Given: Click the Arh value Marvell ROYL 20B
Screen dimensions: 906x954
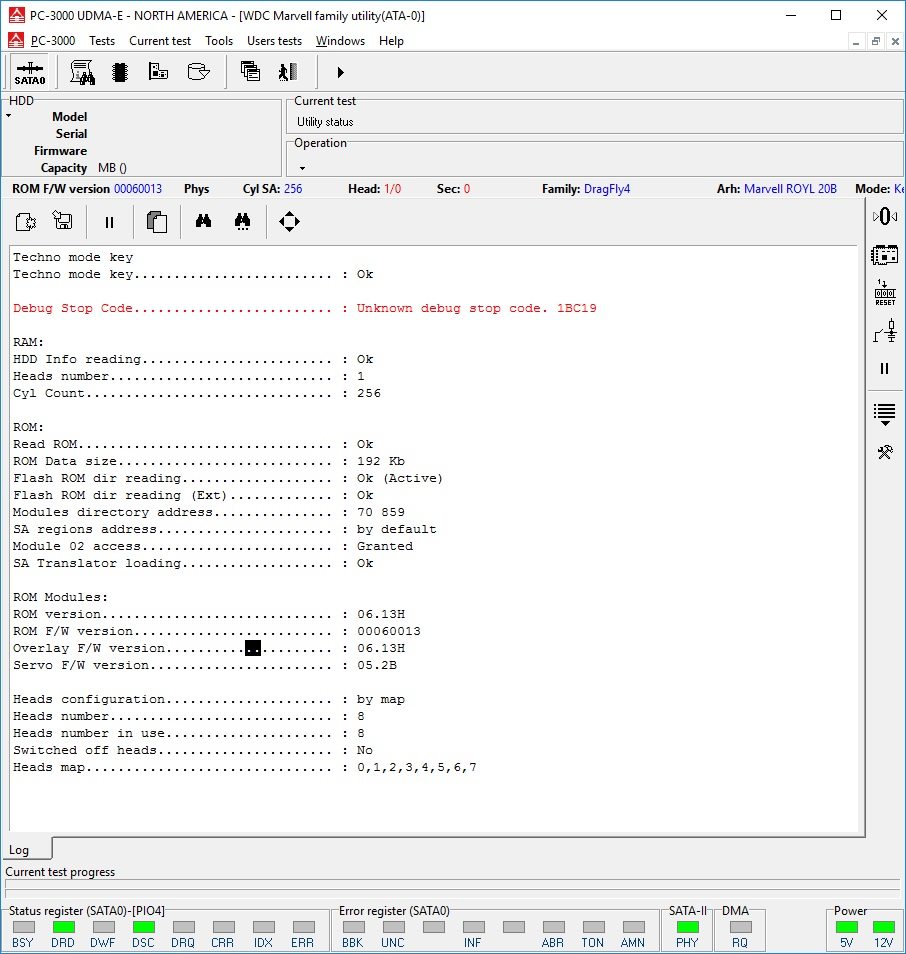Looking at the screenshot, I should coord(790,189).
